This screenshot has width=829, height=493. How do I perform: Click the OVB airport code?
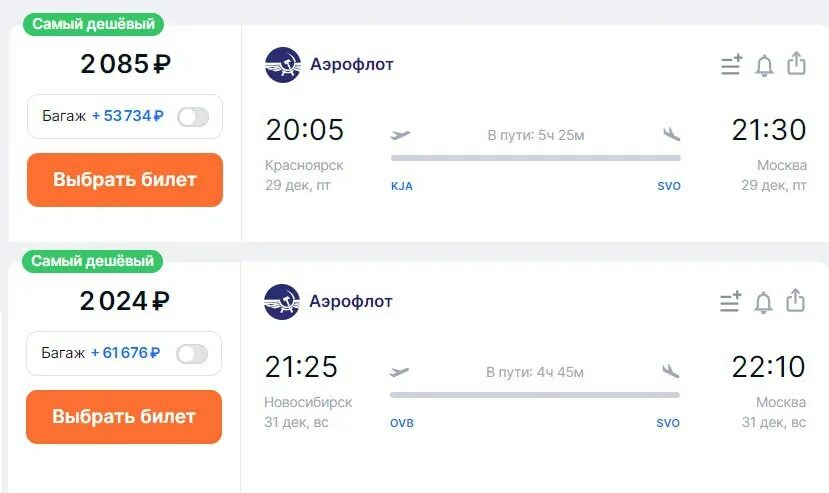pos(402,423)
